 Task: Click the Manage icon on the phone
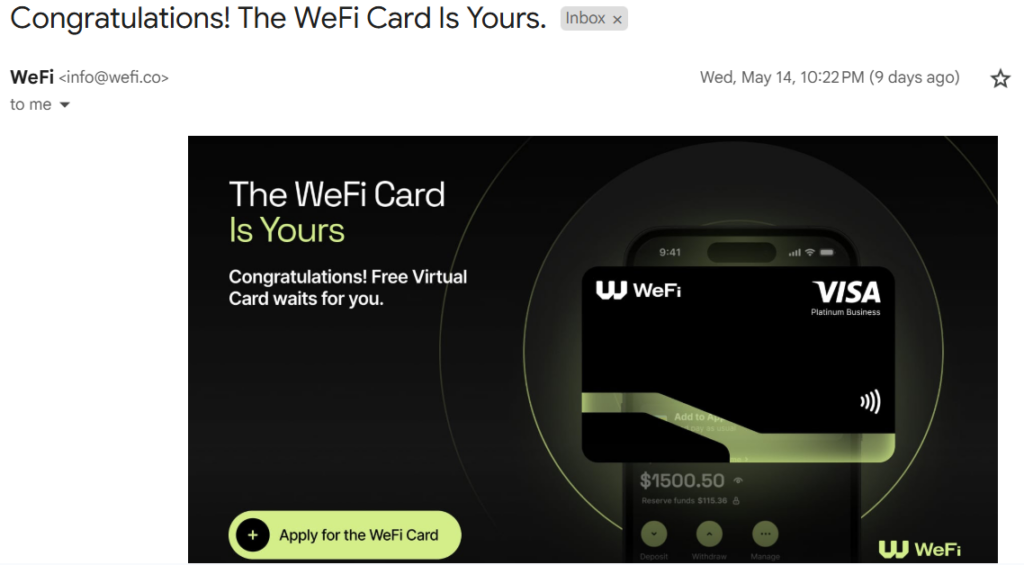(x=765, y=534)
